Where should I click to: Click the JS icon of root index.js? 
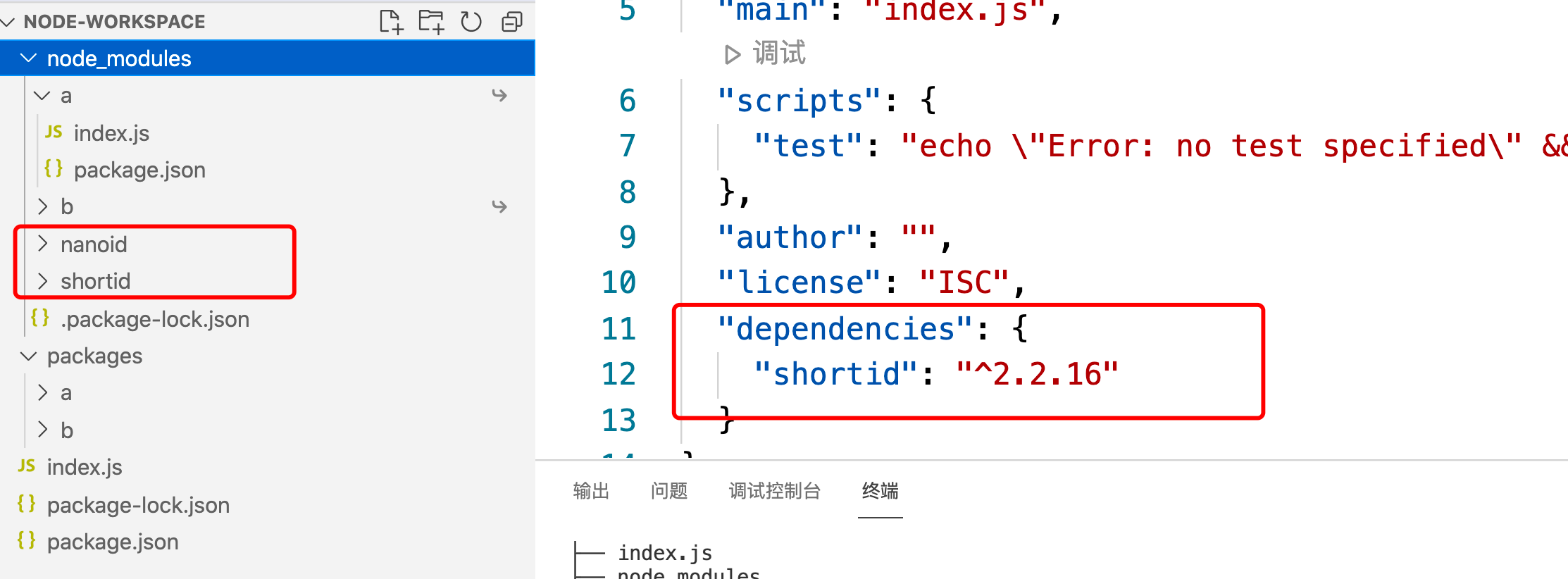pyautogui.click(x=27, y=466)
